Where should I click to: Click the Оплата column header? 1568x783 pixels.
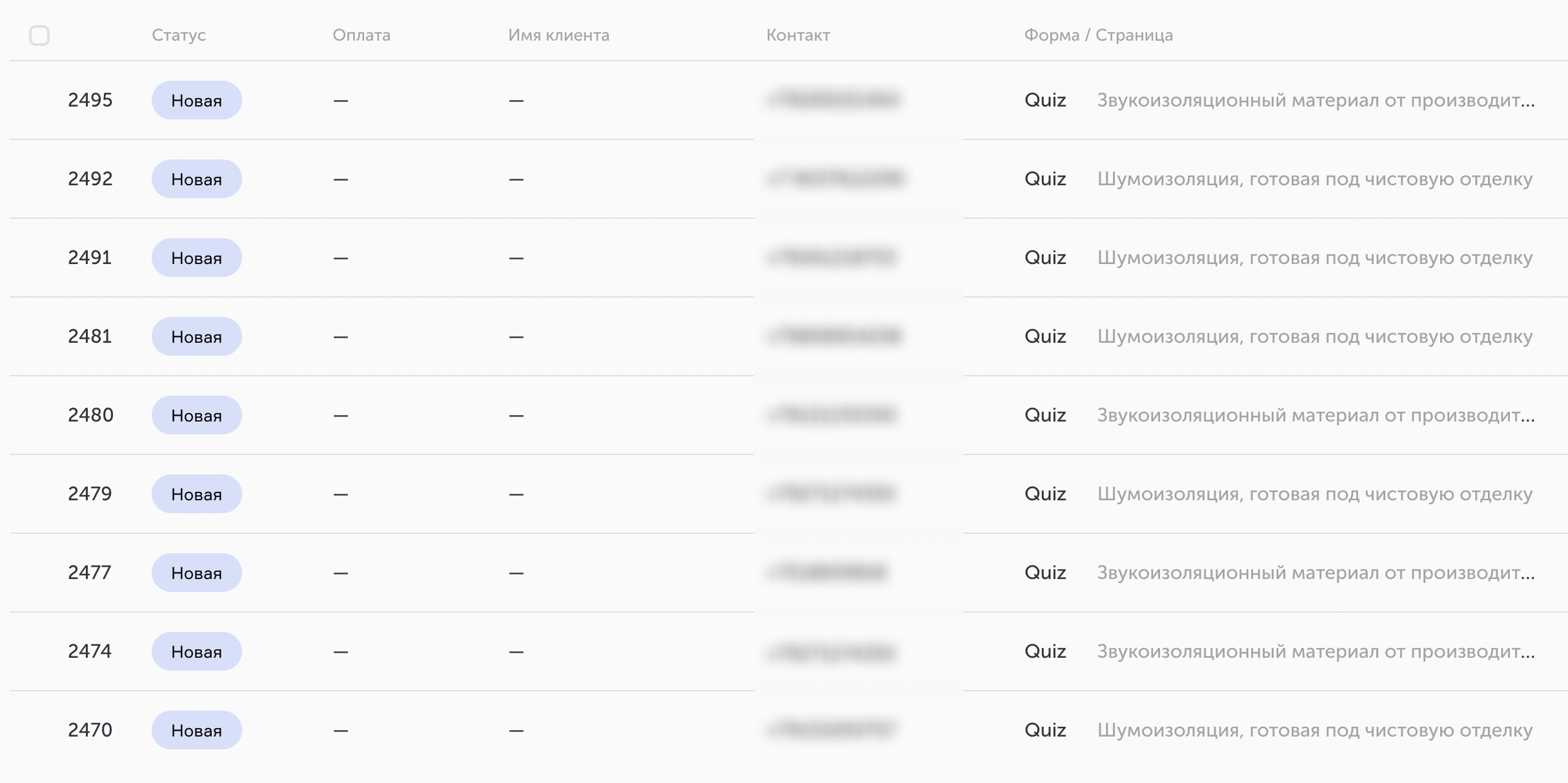361,35
